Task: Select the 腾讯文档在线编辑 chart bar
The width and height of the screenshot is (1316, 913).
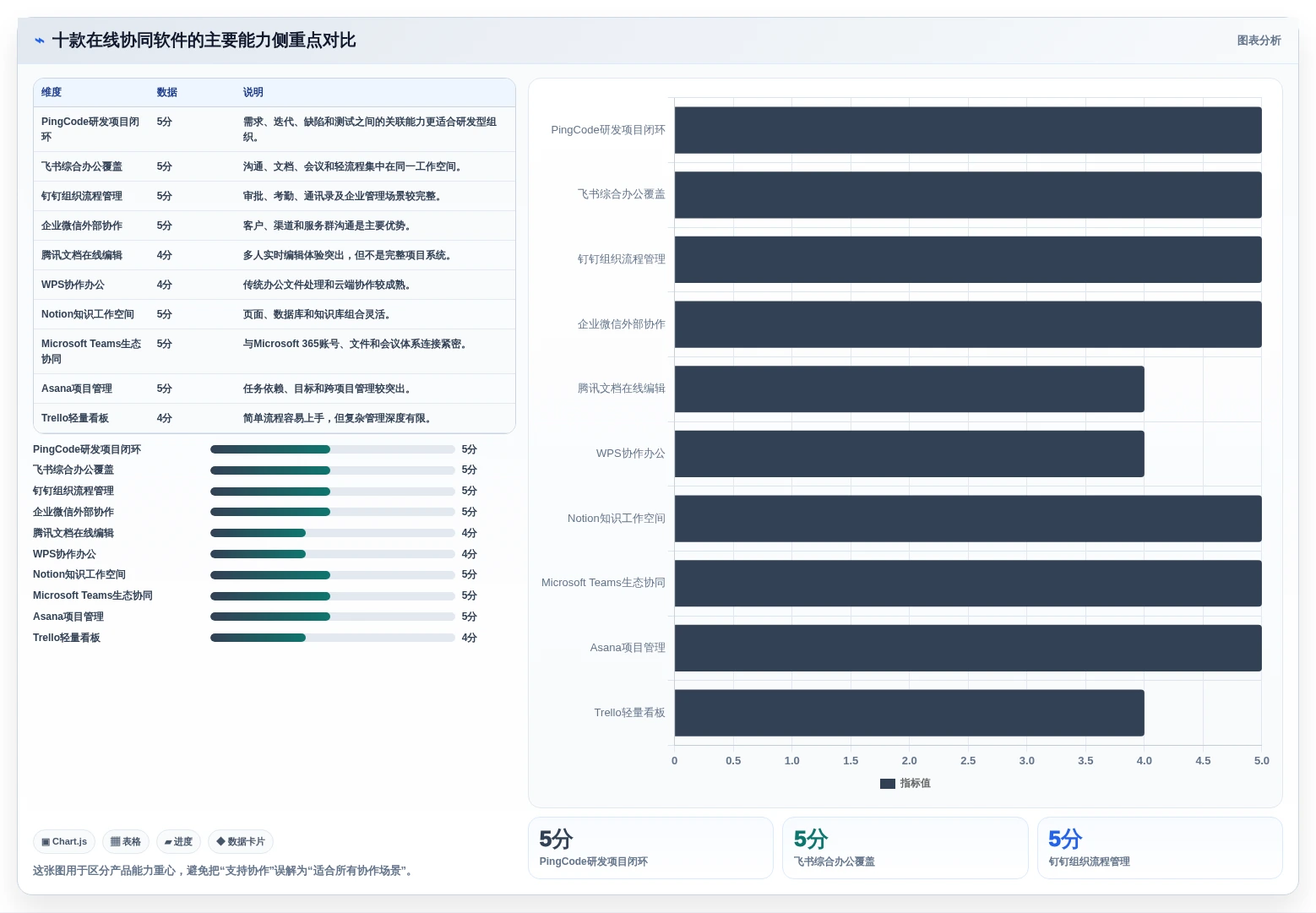Action: pyautogui.click(x=910, y=389)
